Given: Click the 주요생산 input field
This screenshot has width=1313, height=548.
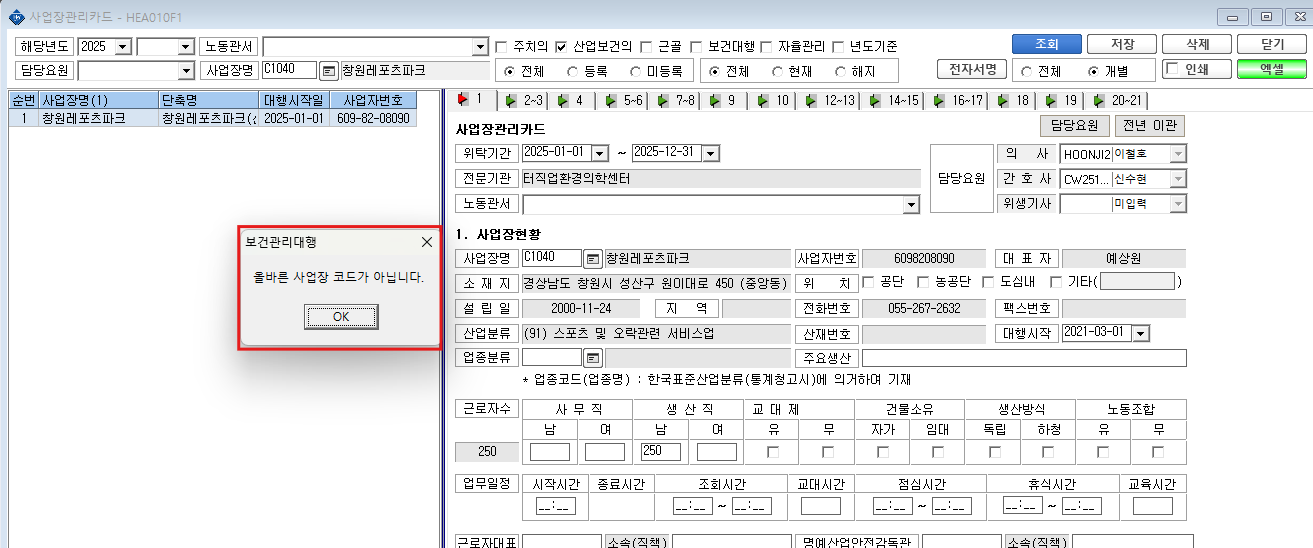Looking at the screenshot, I should pyautogui.click(x=1024, y=358).
